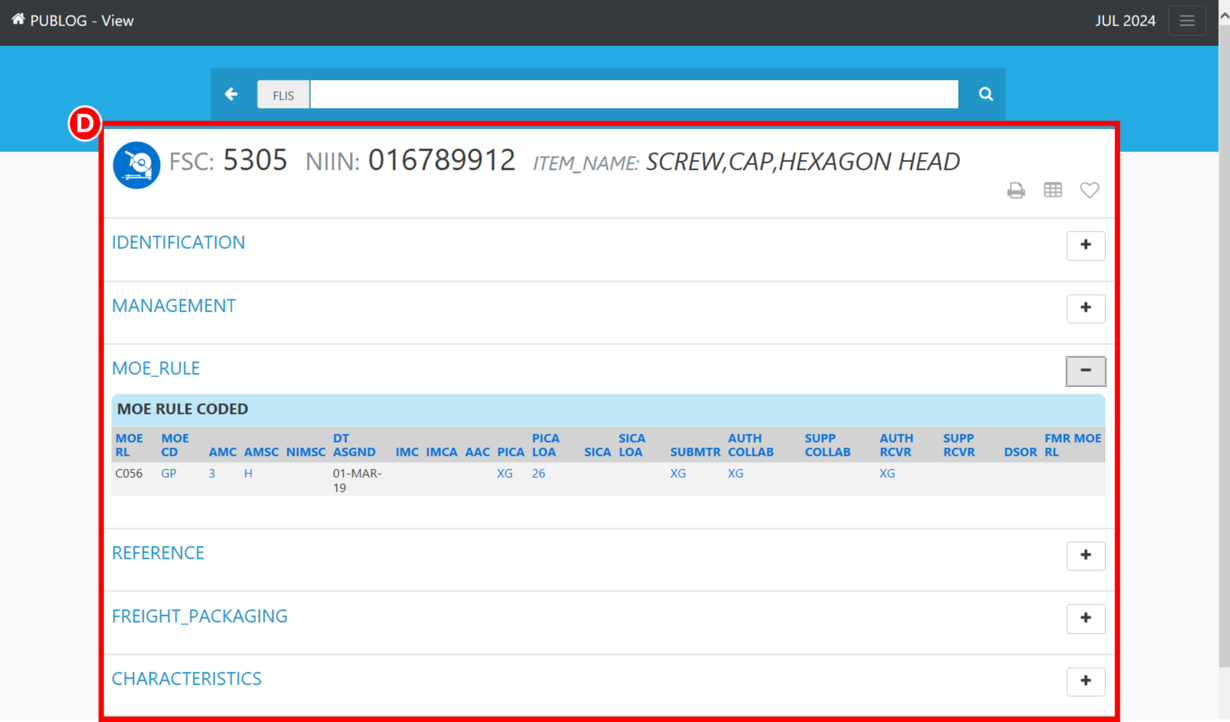This screenshot has height=722, width=1230.
Task: Click the magnifying glass search button
Action: click(985, 94)
